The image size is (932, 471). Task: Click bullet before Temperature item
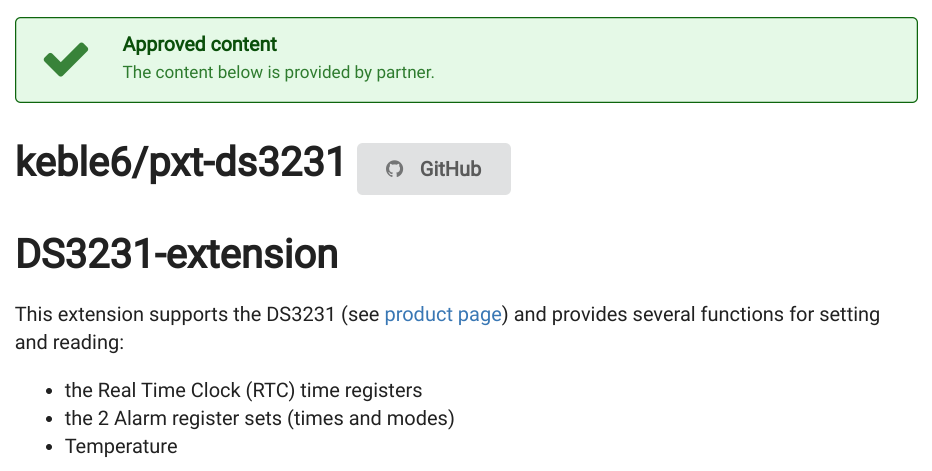51,447
